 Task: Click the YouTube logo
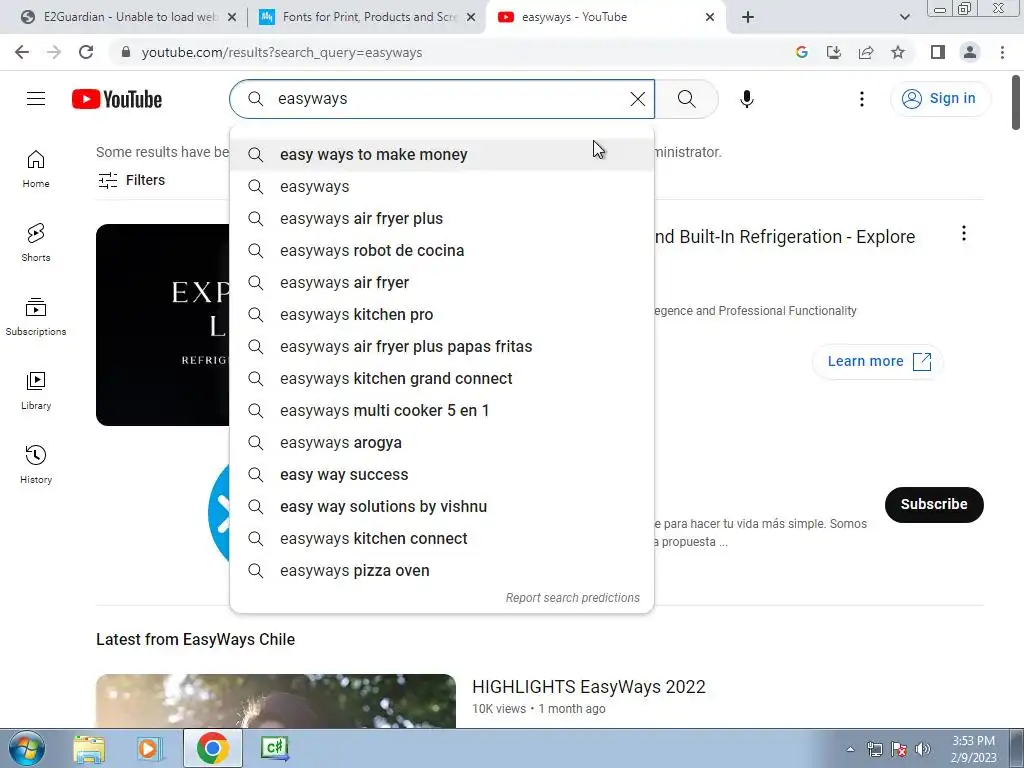click(117, 99)
